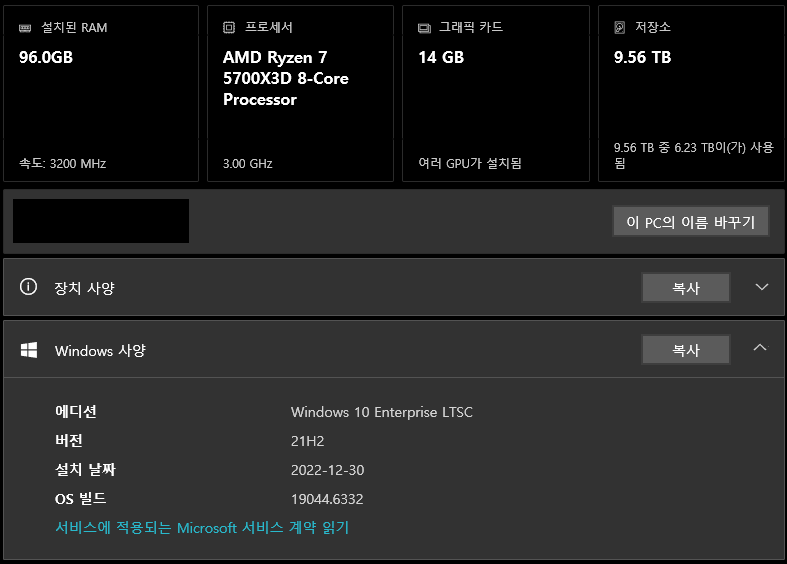The height and width of the screenshot is (564, 787).
Task: Copy the 장치 사양 details with 복사
Action: click(686, 288)
